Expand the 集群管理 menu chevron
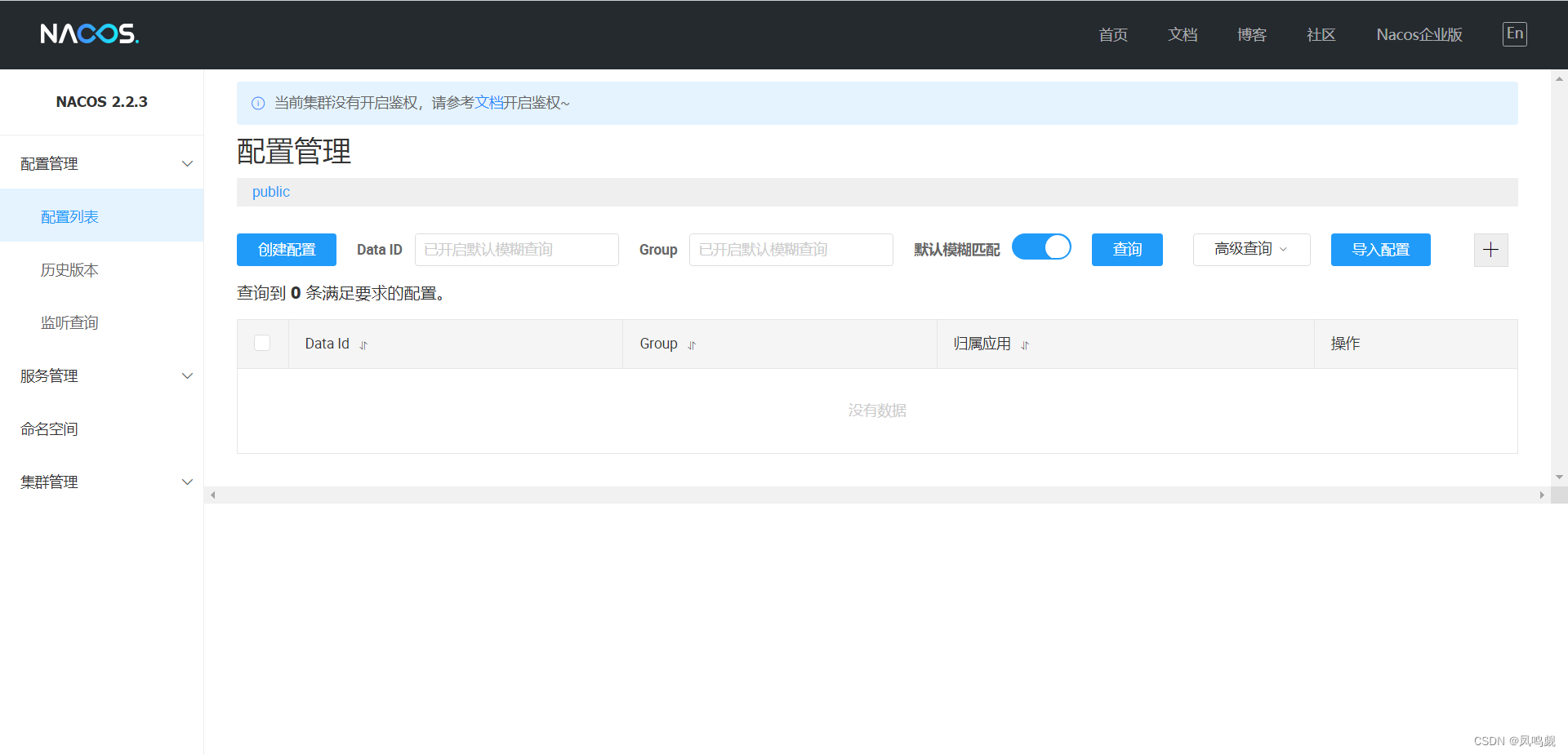This screenshot has width=1568, height=755. pyautogui.click(x=187, y=482)
